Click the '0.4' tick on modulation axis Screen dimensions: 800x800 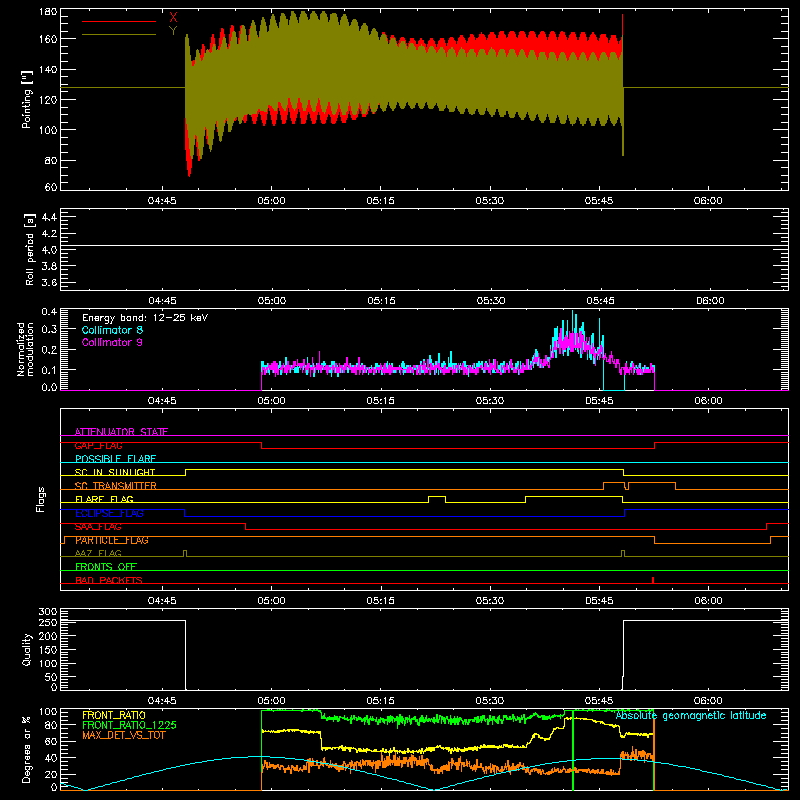click(49, 312)
